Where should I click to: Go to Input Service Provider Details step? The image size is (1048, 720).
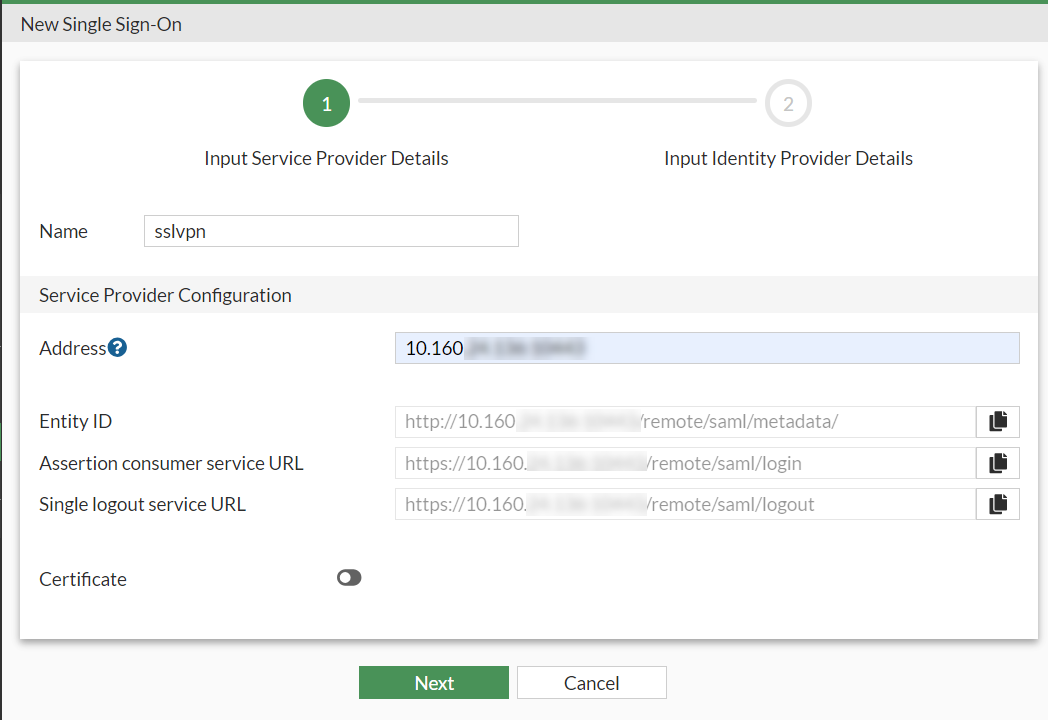(x=326, y=158)
